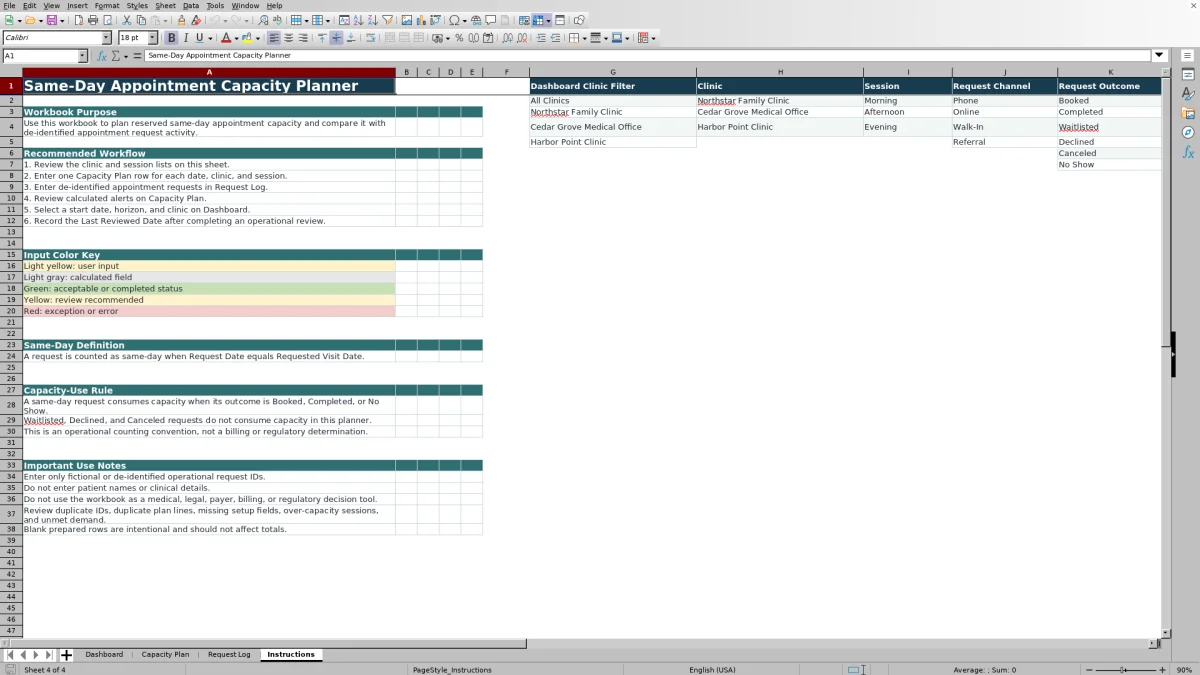Open the Sheet menu

tap(165, 5)
